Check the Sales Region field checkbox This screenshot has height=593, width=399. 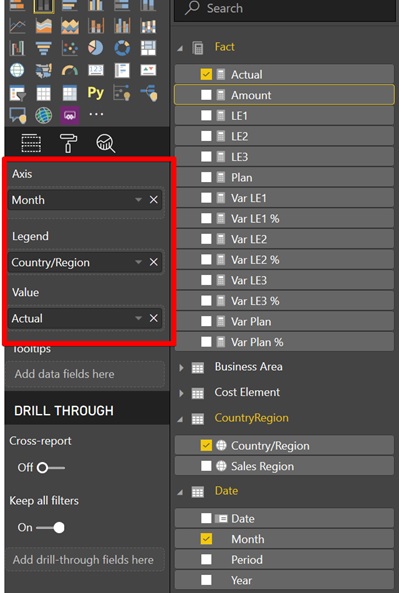(x=206, y=466)
